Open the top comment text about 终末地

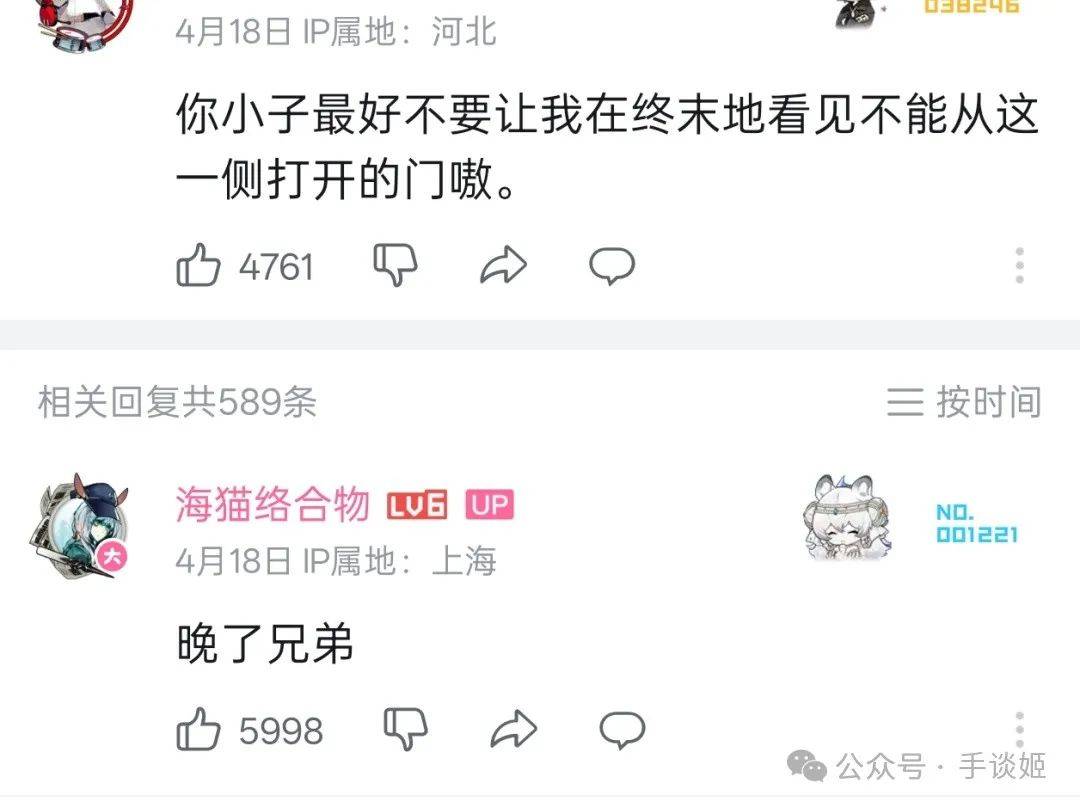pyautogui.click(x=607, y=146)
